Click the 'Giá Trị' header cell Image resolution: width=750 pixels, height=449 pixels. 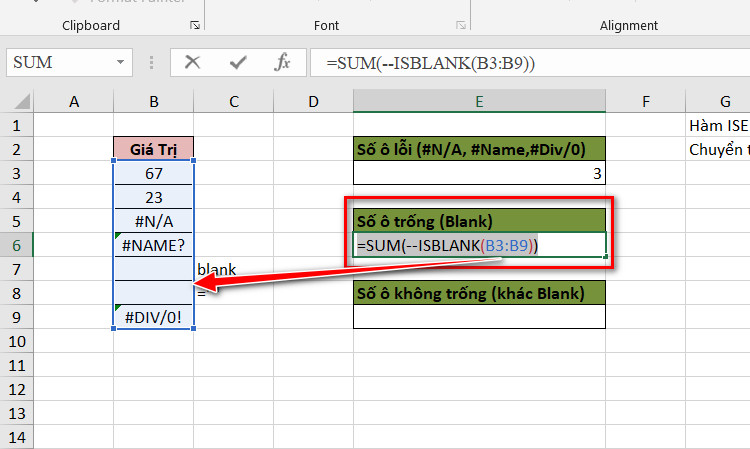154,149
